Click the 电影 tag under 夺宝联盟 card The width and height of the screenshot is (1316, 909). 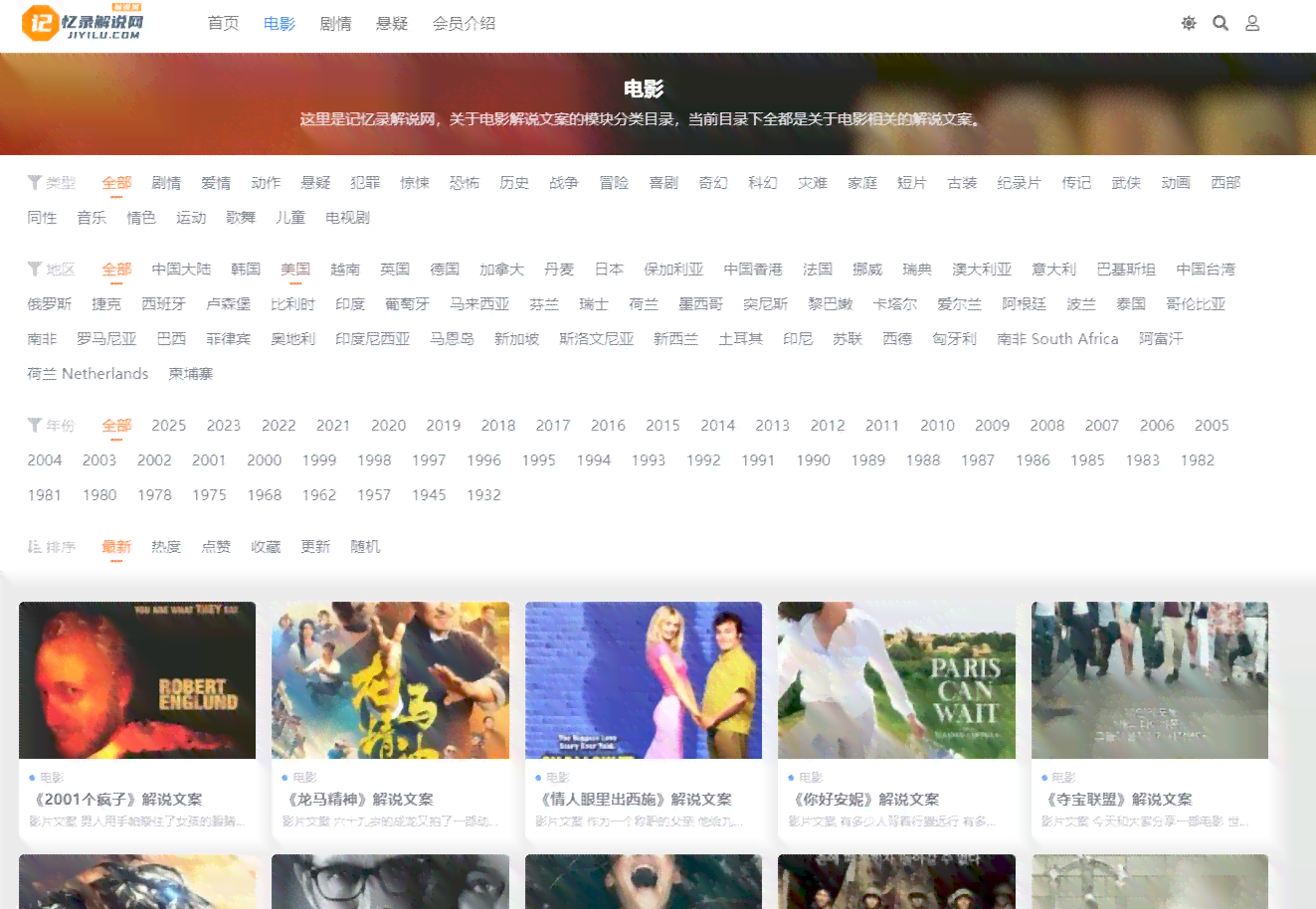click(x=1063, y=778)
